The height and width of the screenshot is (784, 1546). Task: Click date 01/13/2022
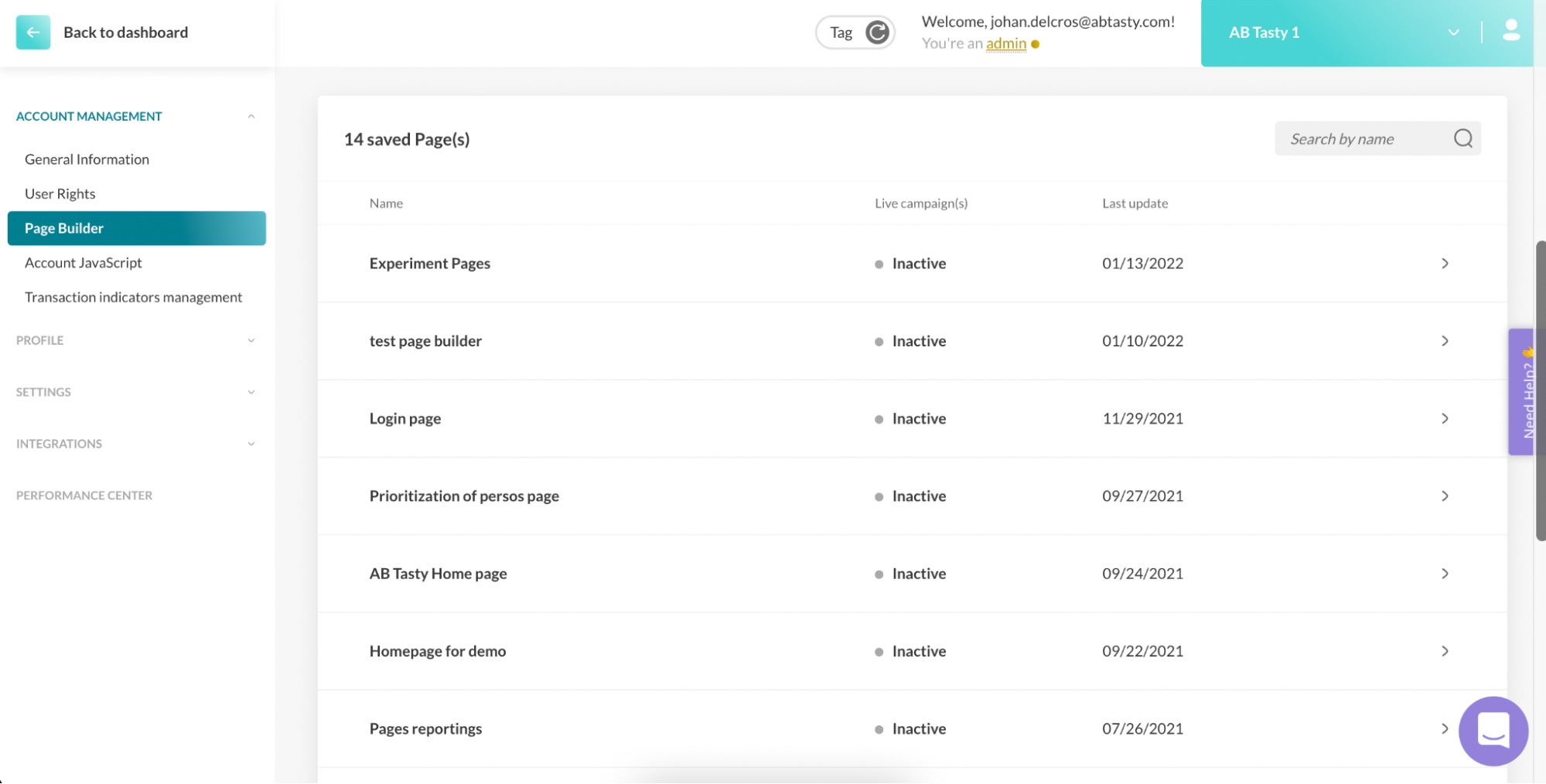pyautogui.click(x=1142, y=264)
